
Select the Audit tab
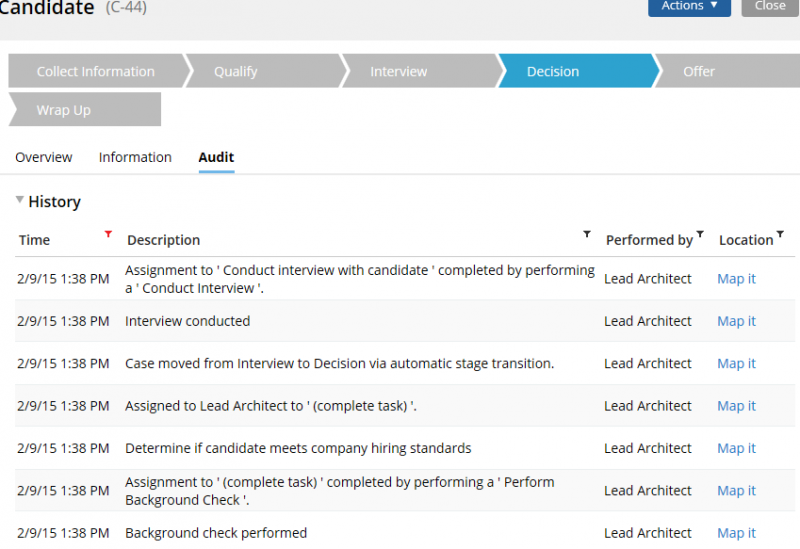216,157
